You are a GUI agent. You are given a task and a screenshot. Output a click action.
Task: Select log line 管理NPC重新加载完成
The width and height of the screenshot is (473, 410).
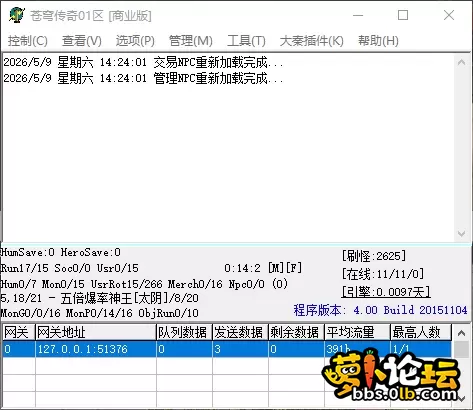143,78
